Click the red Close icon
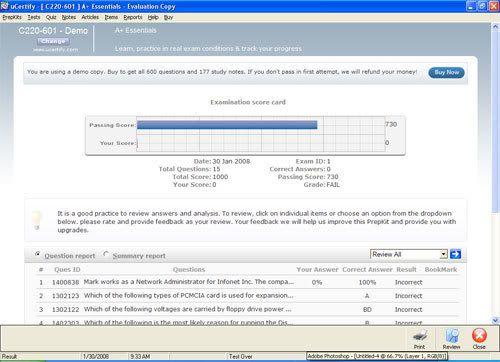 (x=479, y=335)
